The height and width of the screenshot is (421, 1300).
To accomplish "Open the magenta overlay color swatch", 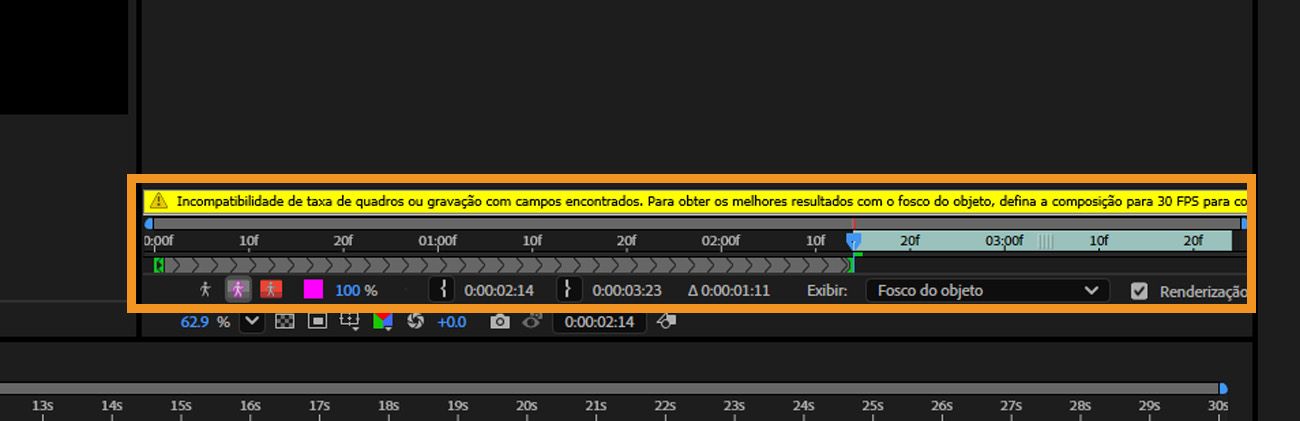I will (313, 290).
